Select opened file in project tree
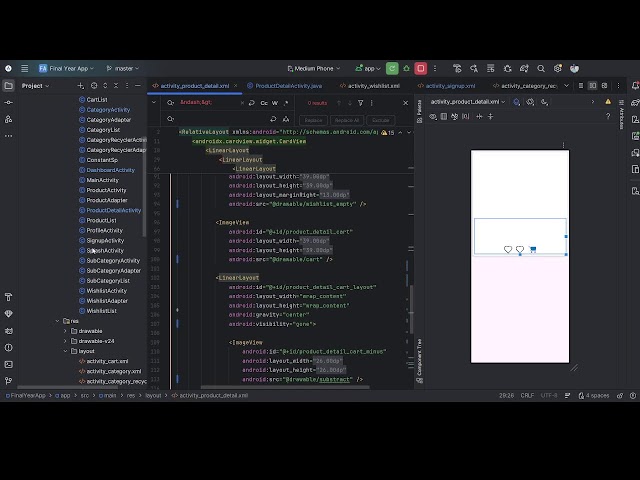 94,86
